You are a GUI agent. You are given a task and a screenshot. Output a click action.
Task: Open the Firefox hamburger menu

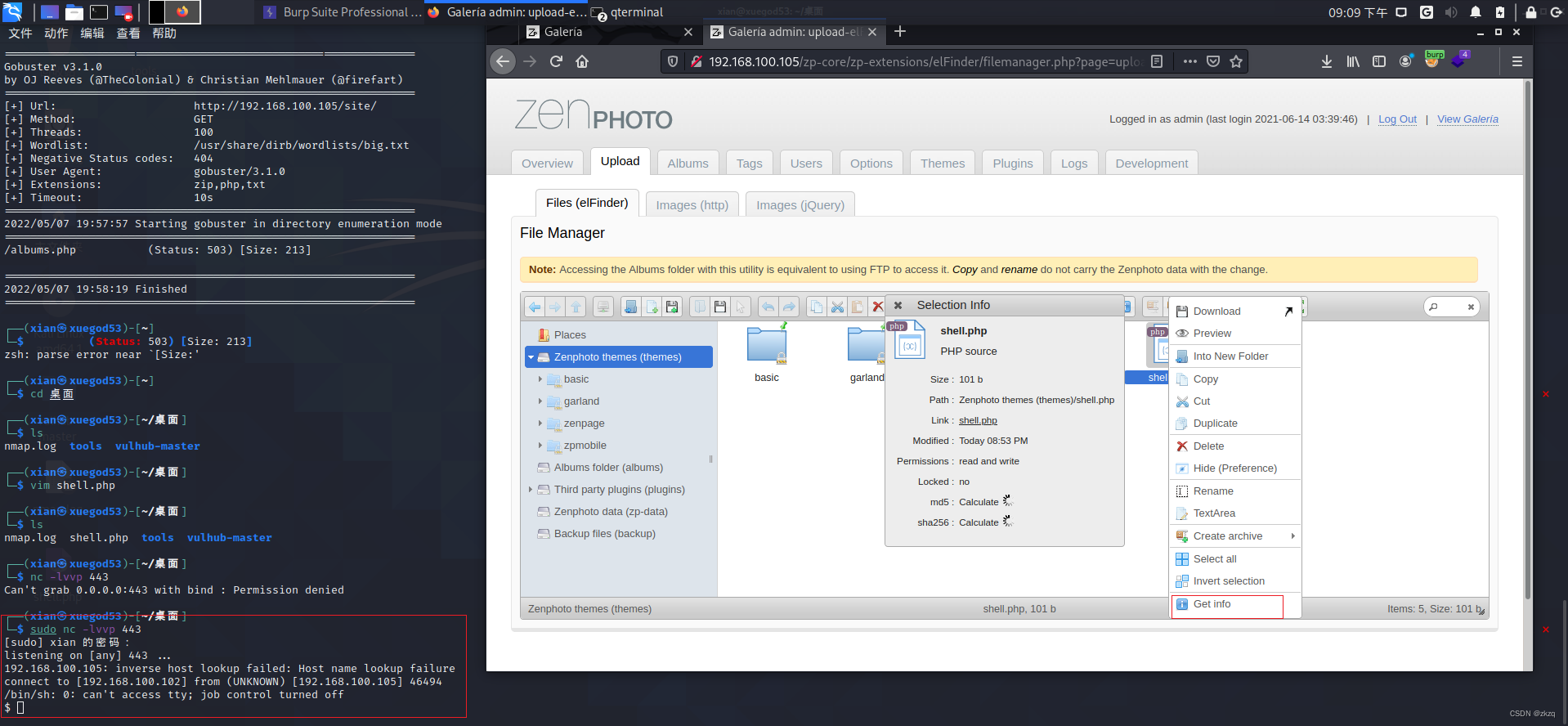(1516, 61)
